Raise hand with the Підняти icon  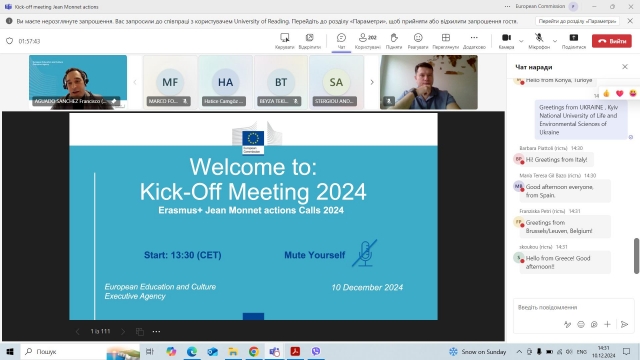point(394,41)
